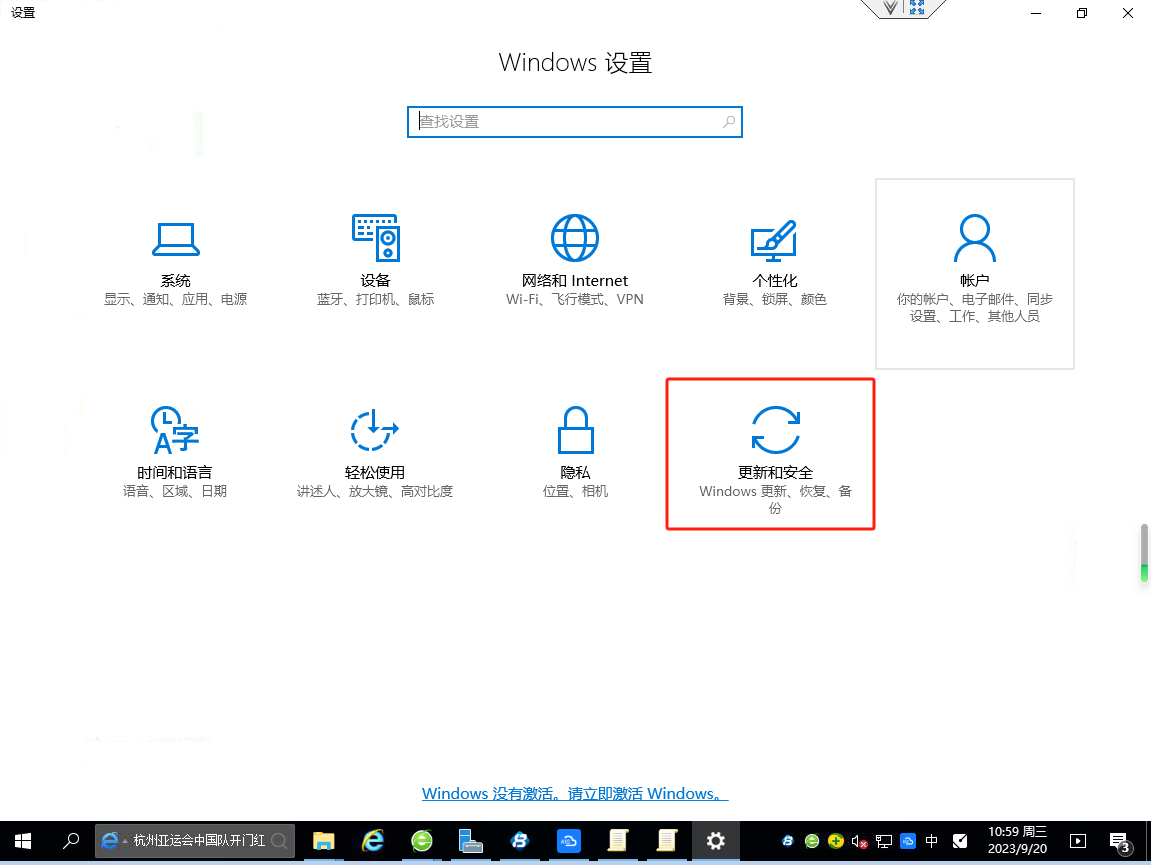This screenshot has width=1151, height=865.
Task: Click the Settings gear taskbar button
Action: click(x=716, y=841)
